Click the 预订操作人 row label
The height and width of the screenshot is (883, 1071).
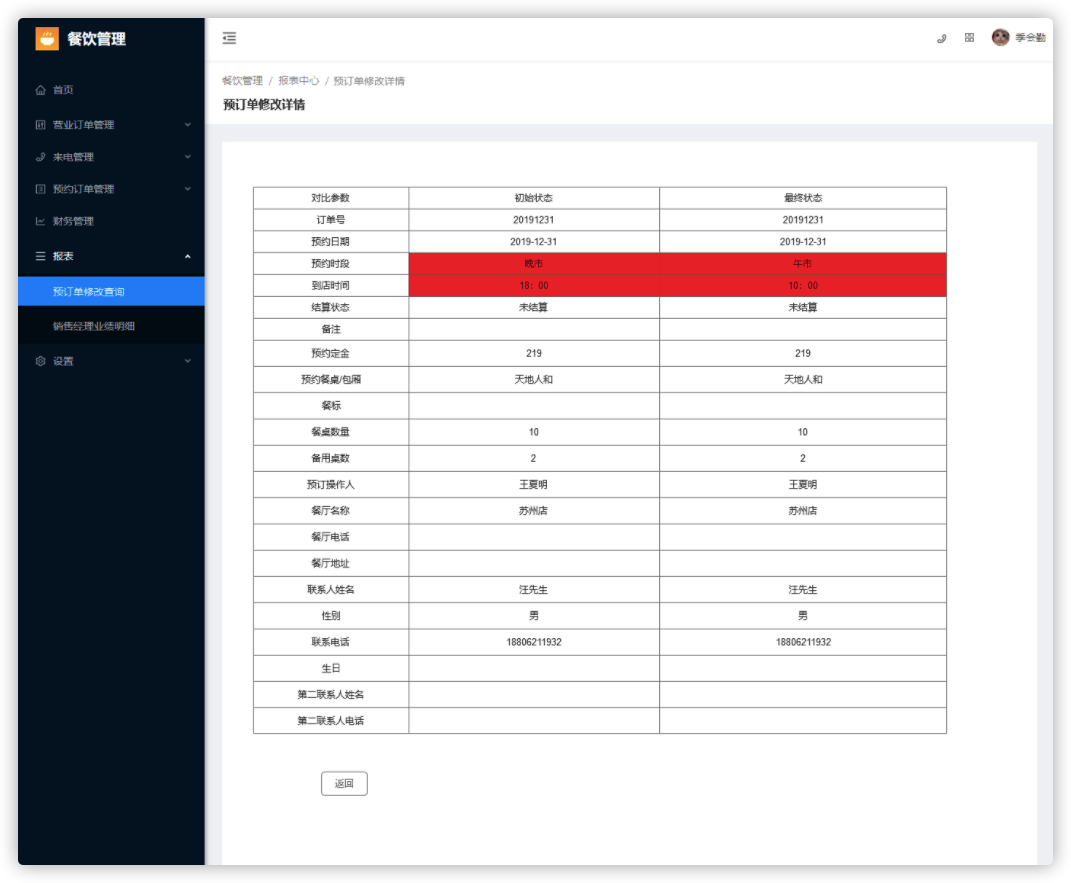[331, 484]
